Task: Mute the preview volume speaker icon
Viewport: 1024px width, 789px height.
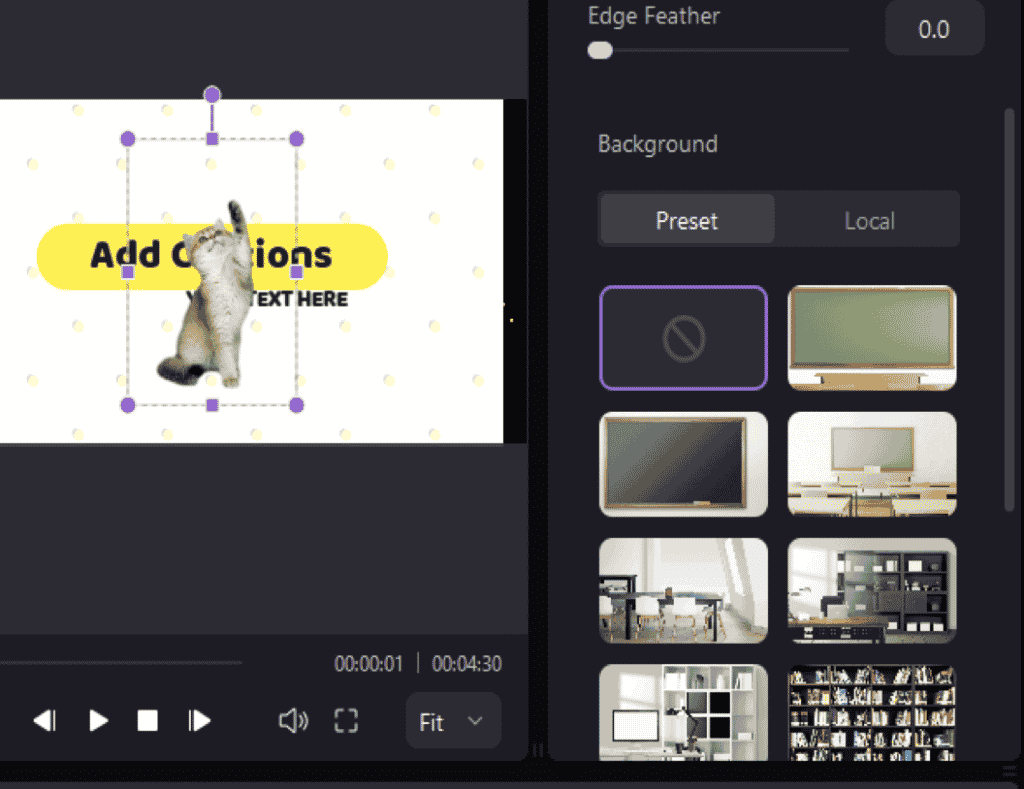Action: [x=293, y=720]
